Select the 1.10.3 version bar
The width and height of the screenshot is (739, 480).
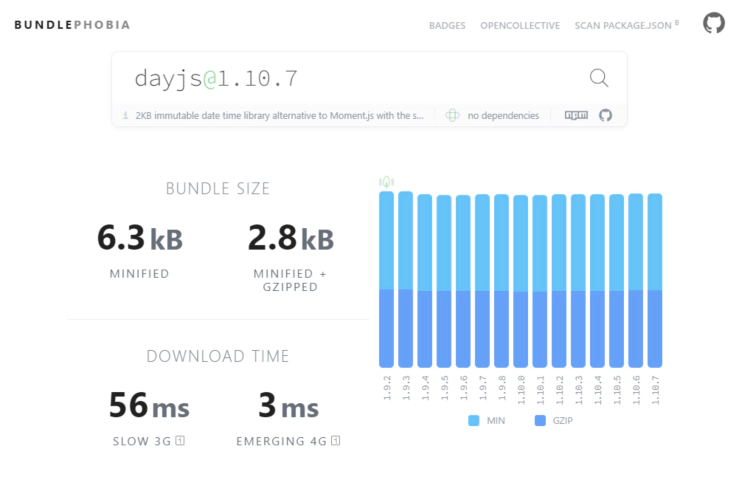coord(578,281)
